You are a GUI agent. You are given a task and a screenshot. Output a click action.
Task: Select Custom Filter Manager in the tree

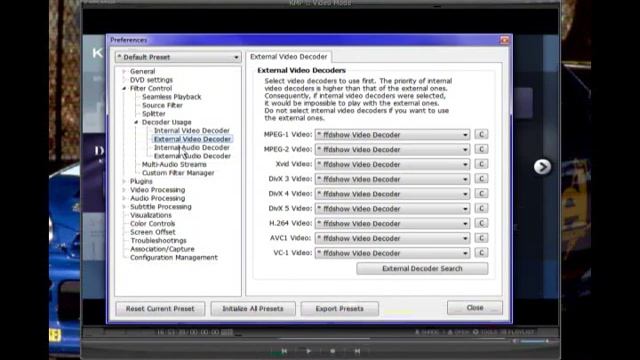[178, 173]
